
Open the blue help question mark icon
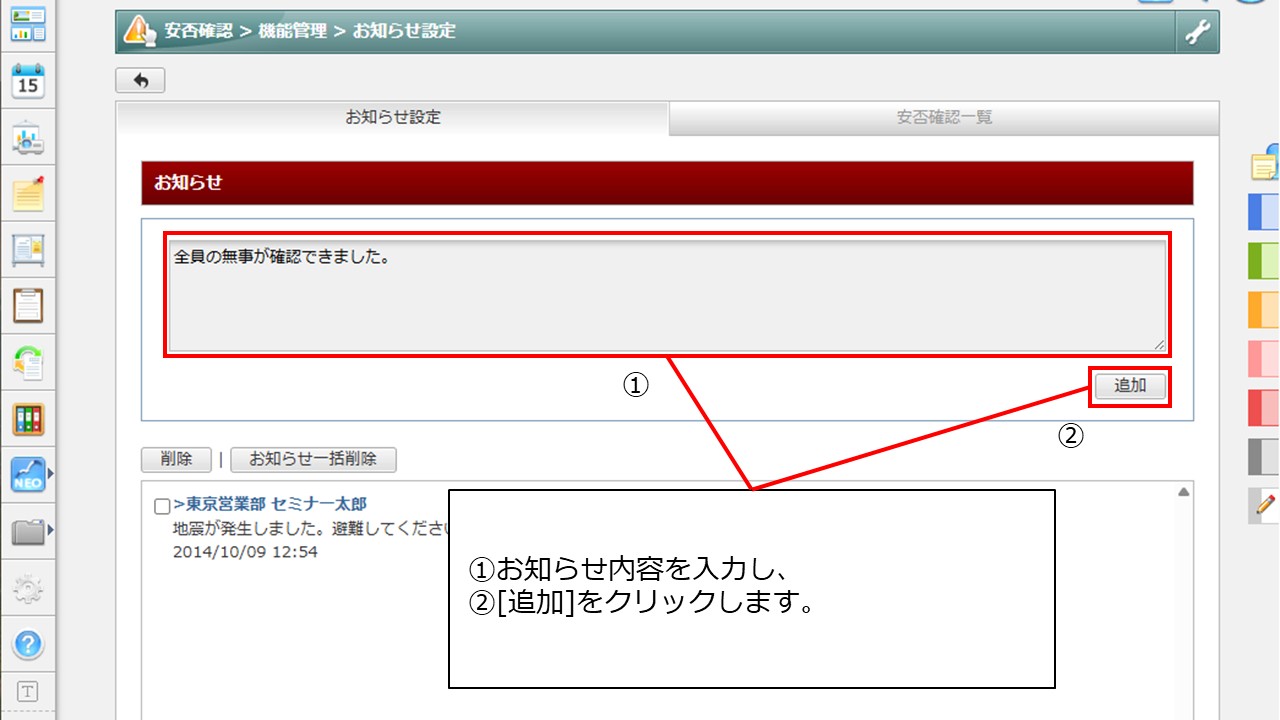click(x=28, y=644)
